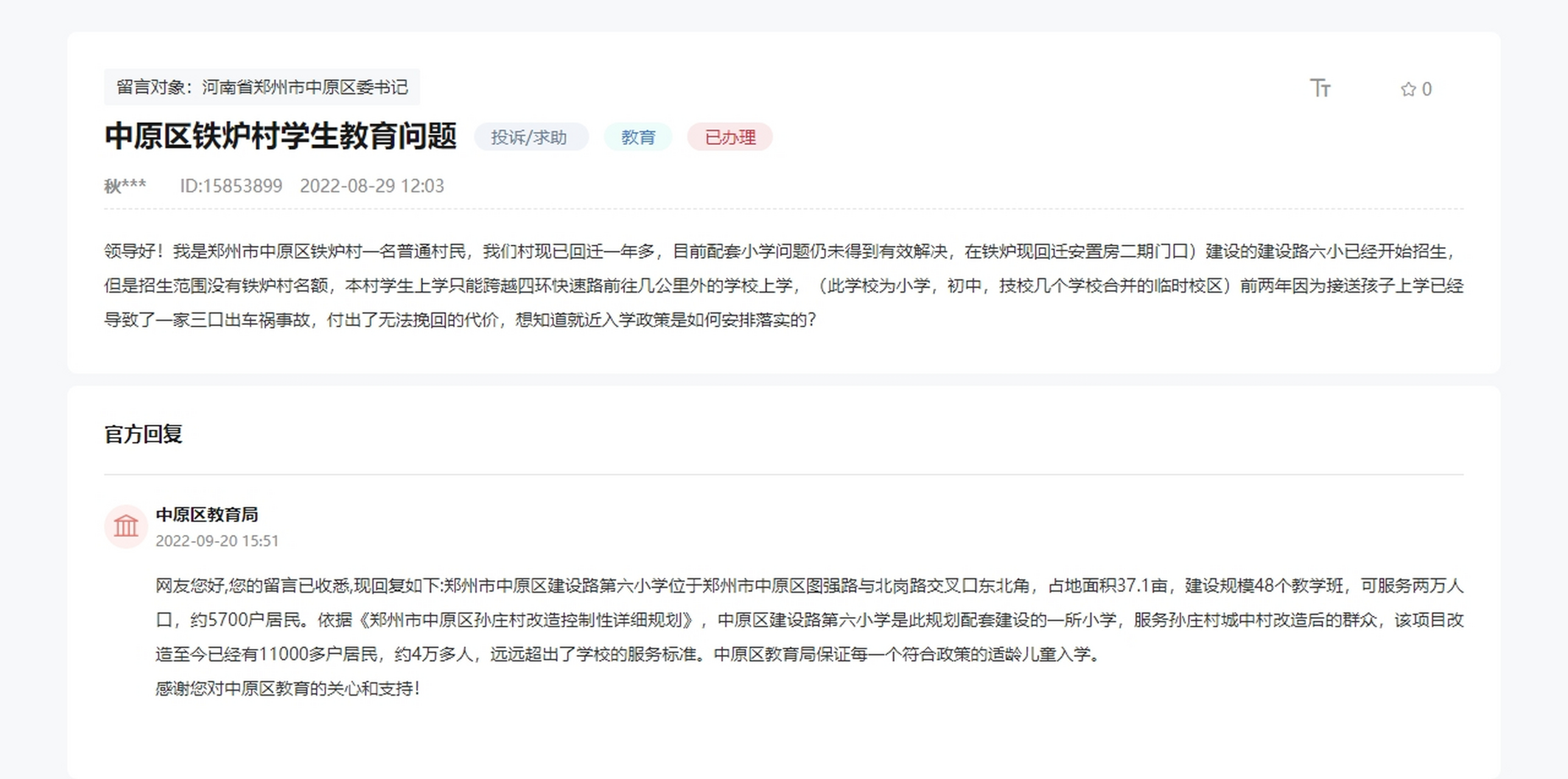The height and width of the screenshot is (779, 1568).
Task: Click the 留言对象 河南省郑州市中原区委书记 label
Action: click(262, 87)
